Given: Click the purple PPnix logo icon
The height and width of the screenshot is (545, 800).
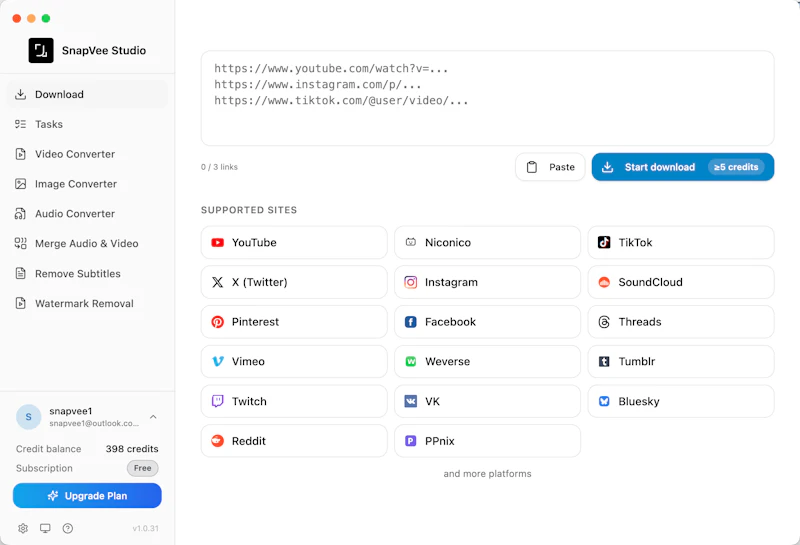Looking at the screenshot, I should (411, 441).
